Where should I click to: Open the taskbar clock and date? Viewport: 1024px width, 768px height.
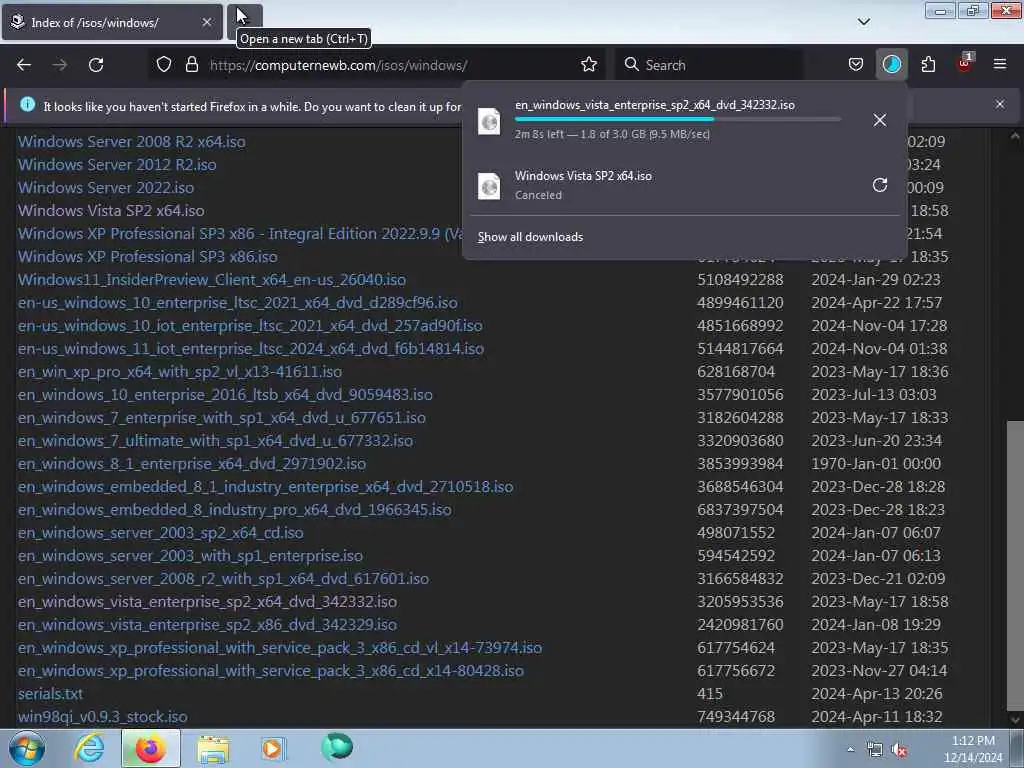(x=973, y=749)
